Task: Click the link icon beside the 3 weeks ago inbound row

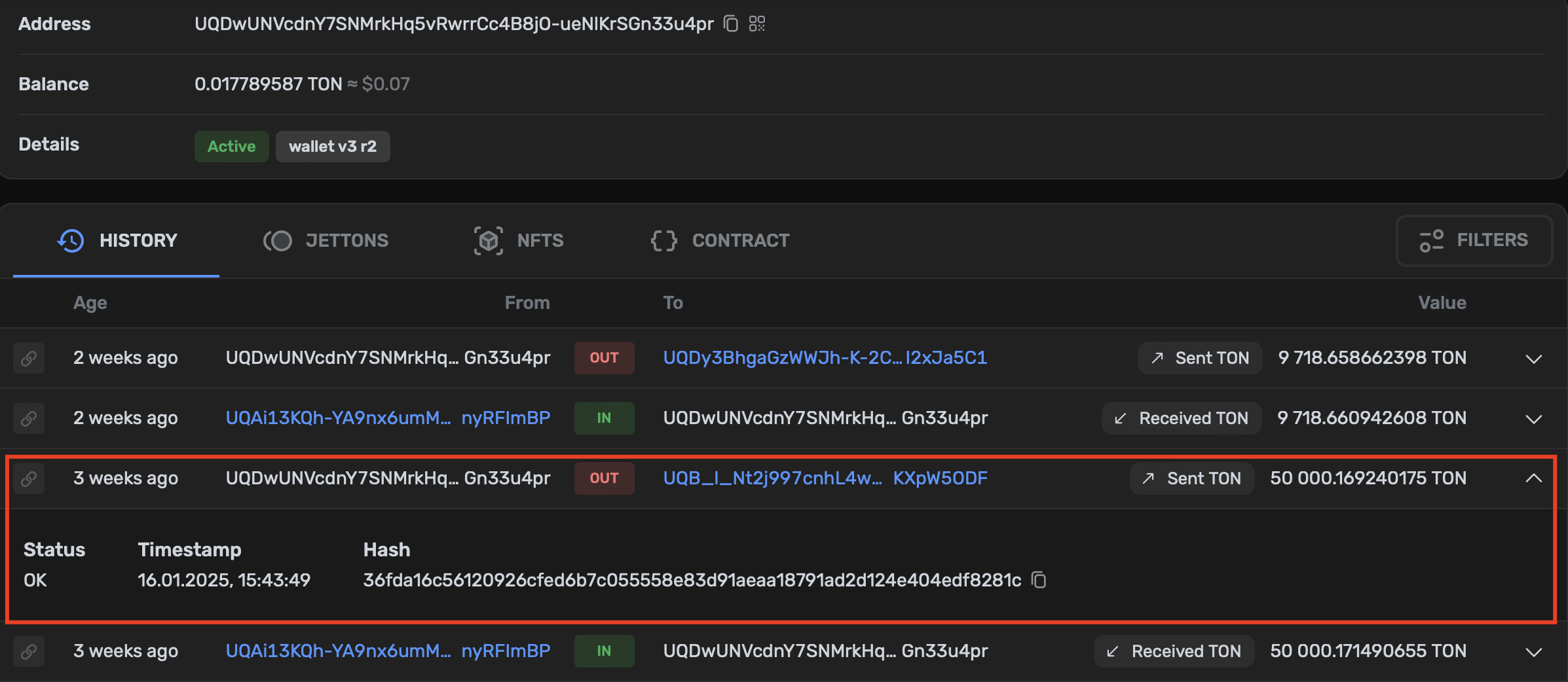Action: pyautogui.click(x=29, y=651)
